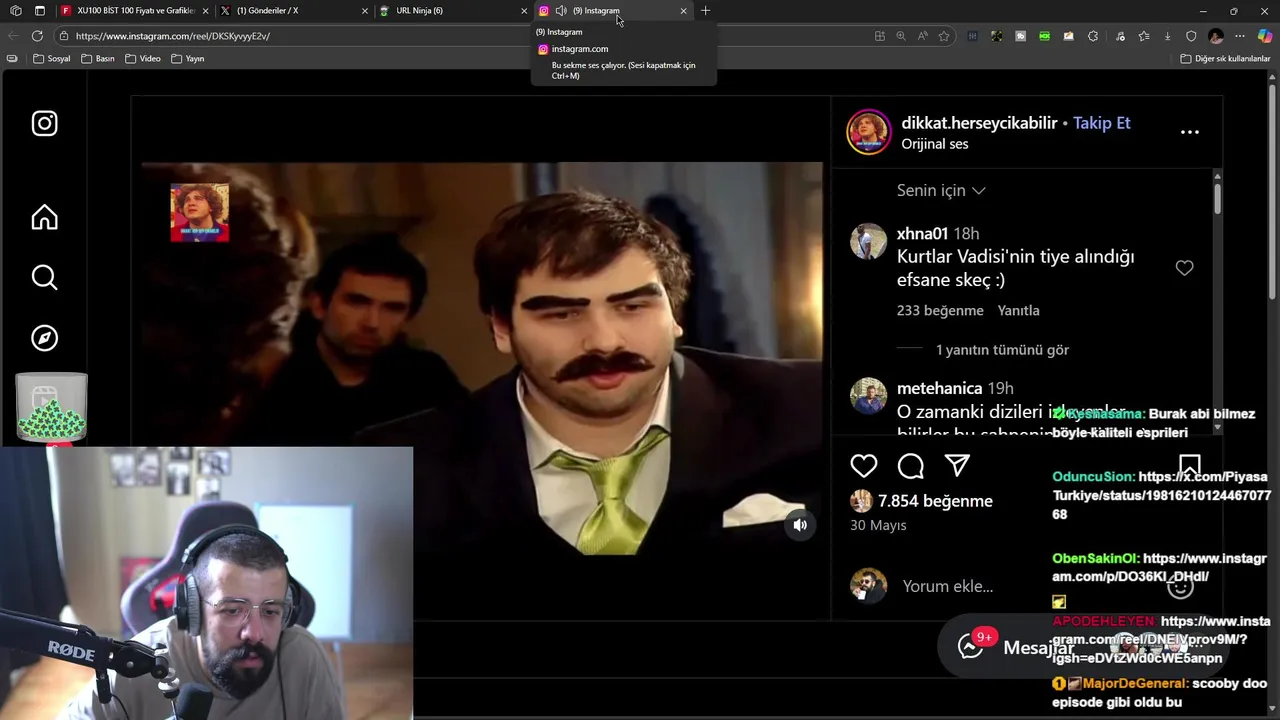Open emoji picker in comment box
The width and height of the screenshot is (1280, 720).
click(x=1180, y=586)
